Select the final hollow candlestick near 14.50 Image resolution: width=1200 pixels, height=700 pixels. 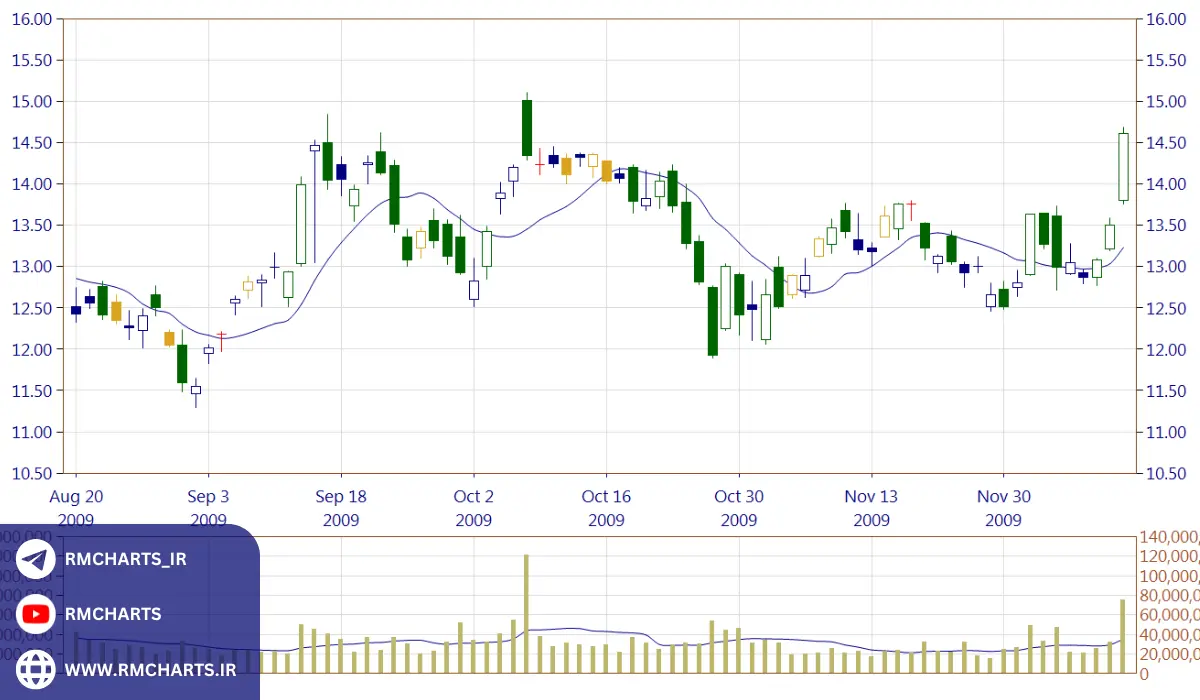(x=1123, y=167)
